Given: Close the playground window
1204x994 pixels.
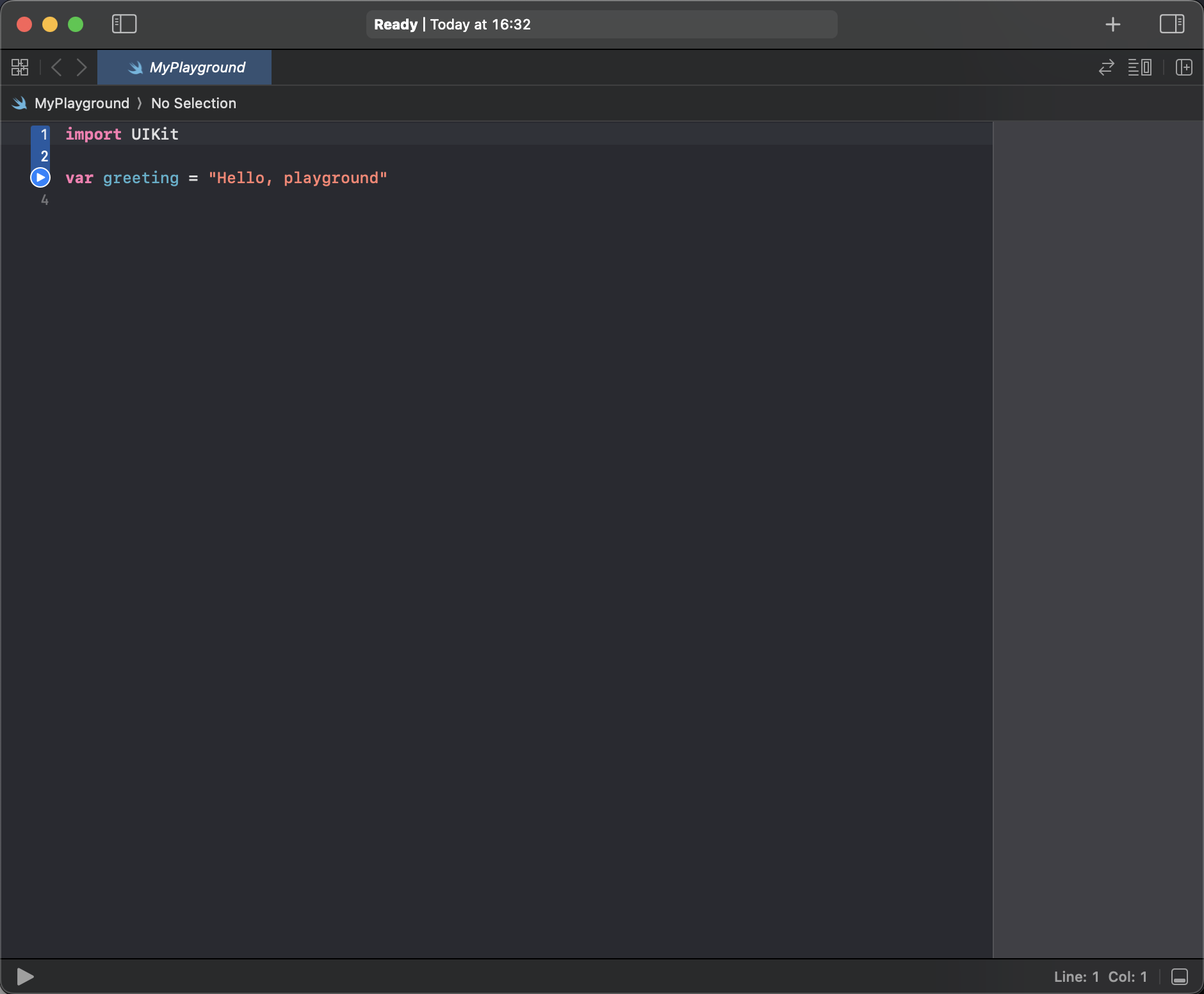Looking at the screenshot, I should [24, 24].
